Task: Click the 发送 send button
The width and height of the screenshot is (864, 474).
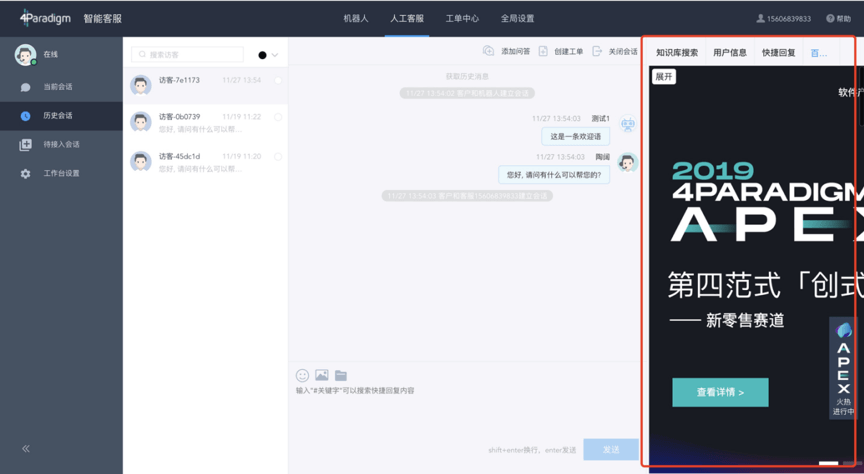Action: (611, 450)
